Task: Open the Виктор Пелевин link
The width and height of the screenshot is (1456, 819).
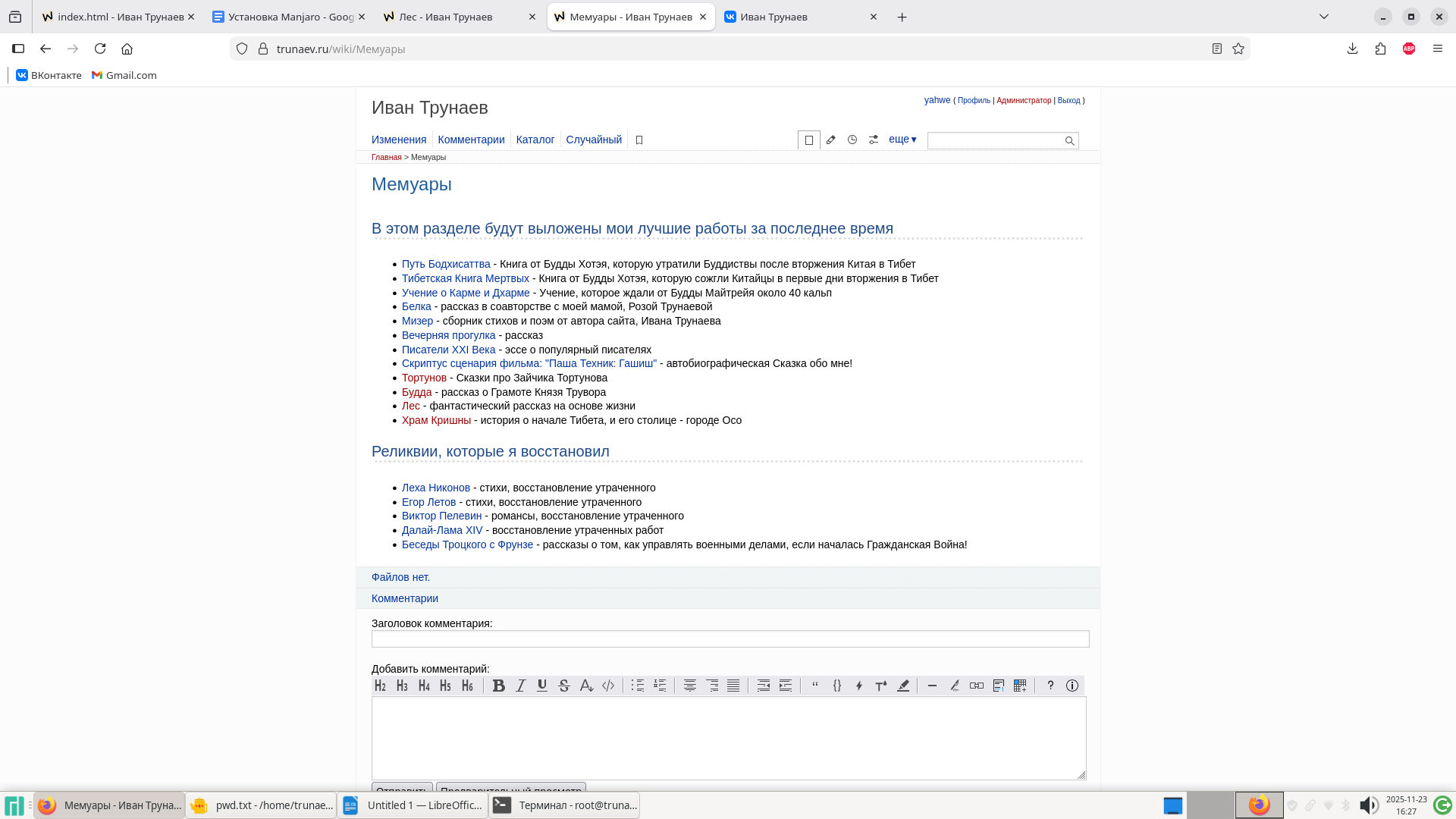Action: [x=441, y=516]
